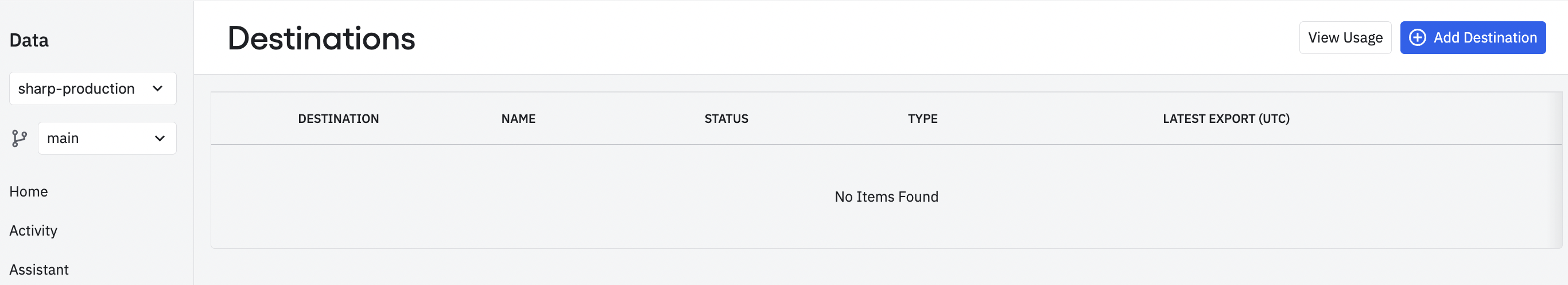Click the sharp-production text label
Image resolution: width=1568 pixels, height=285 pixels.
tap(76, 89)
